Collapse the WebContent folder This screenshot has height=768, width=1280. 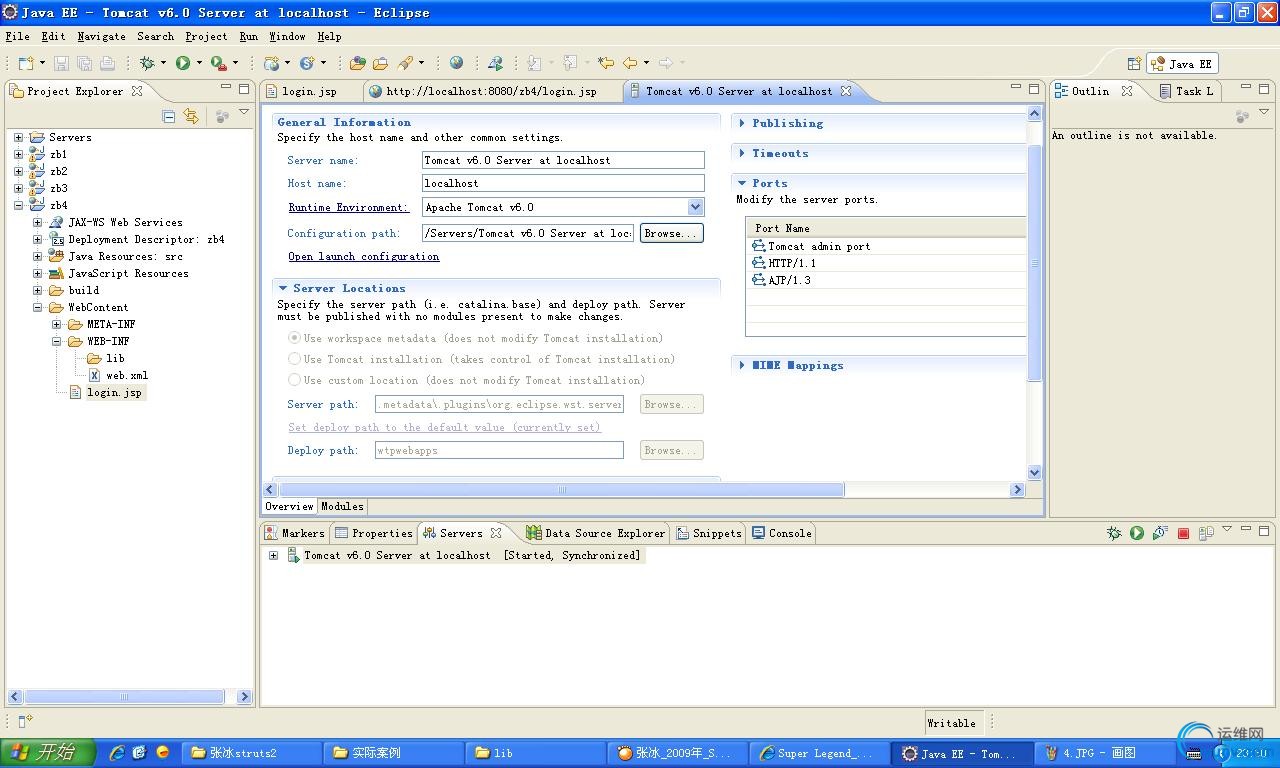tap(37, 307)
